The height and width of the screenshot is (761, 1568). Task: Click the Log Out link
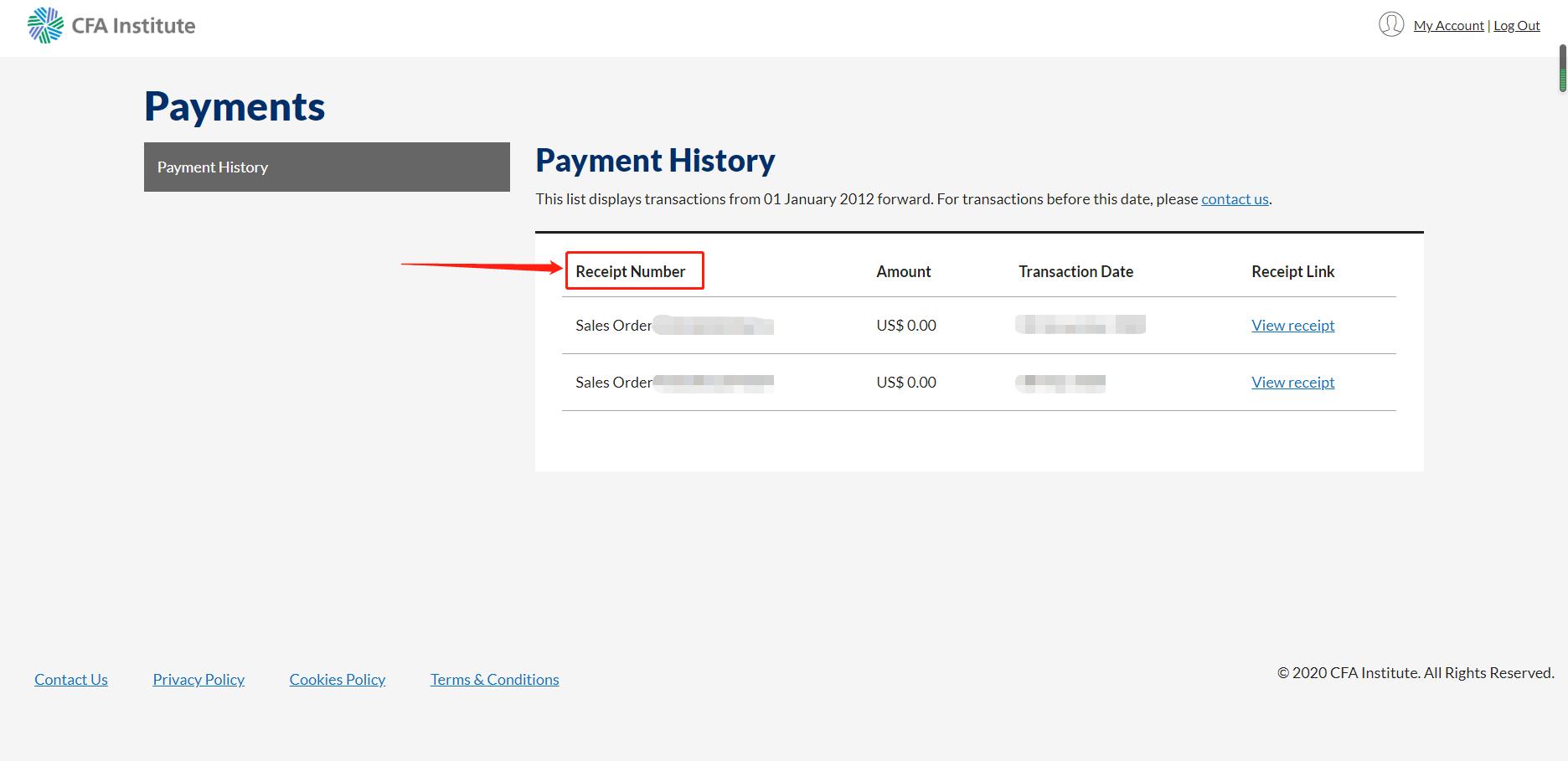[x=1517, y=26]
